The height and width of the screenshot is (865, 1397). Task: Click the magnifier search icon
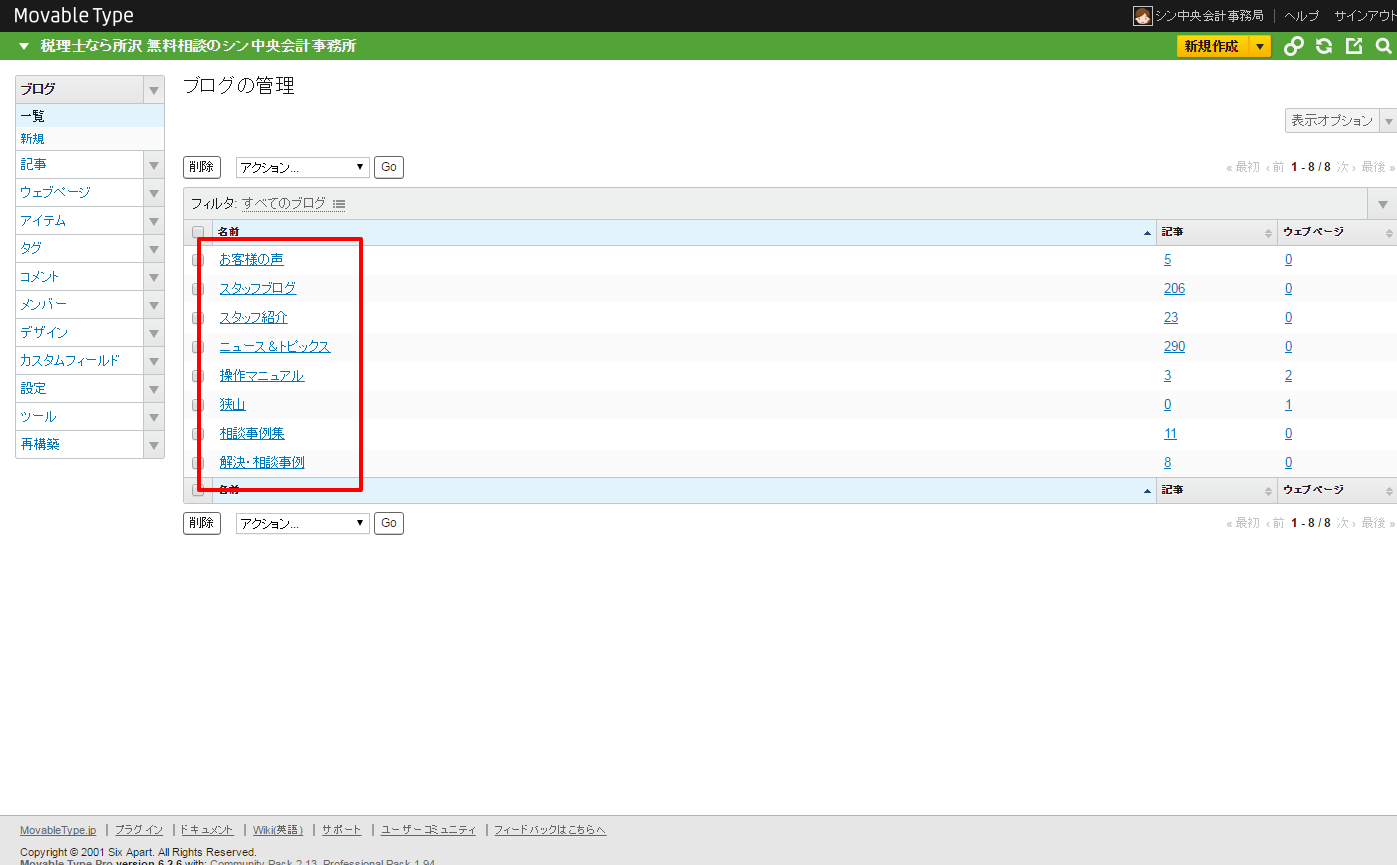(1383, 46)
